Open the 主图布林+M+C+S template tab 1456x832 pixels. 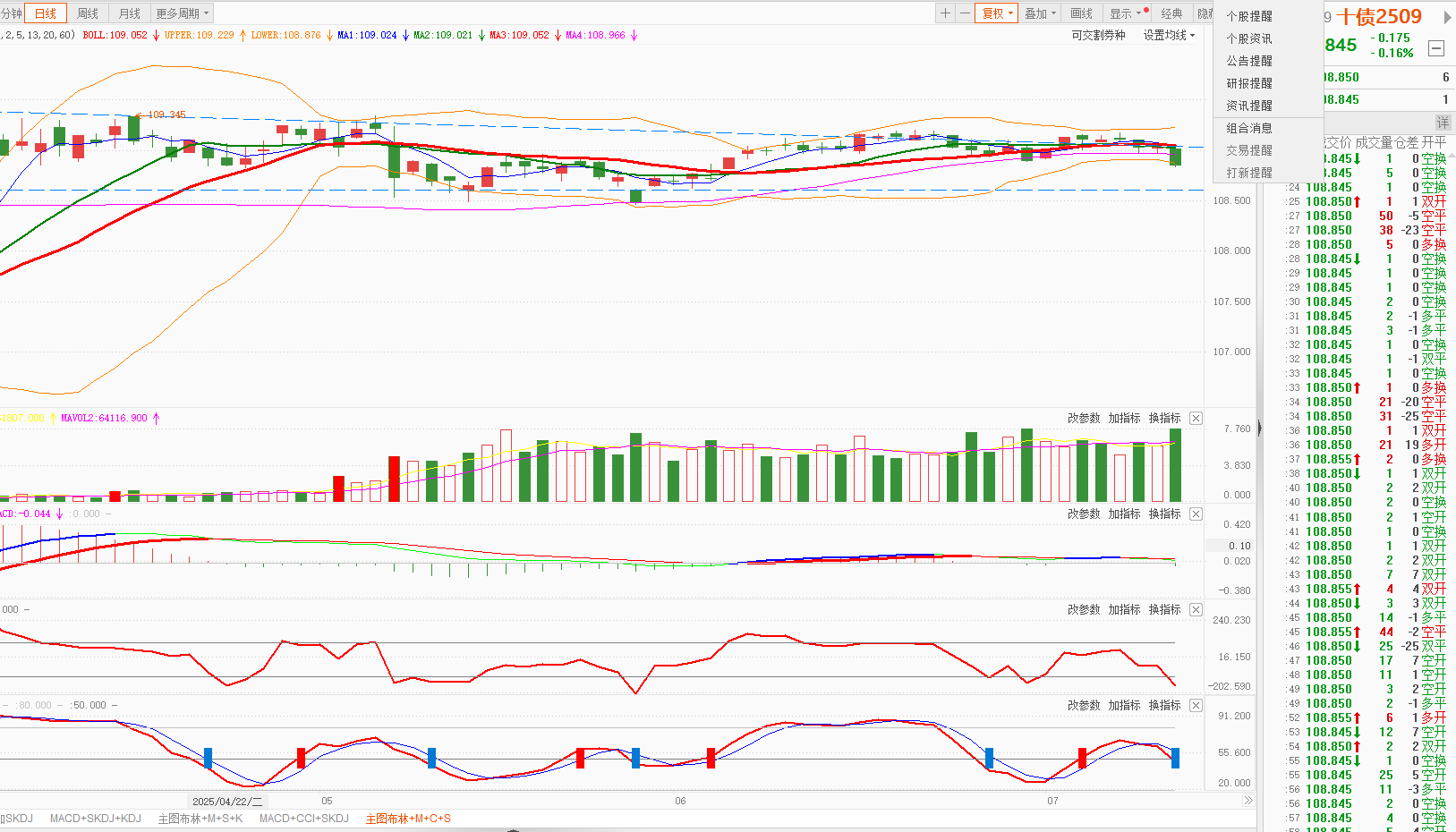pyautogui.click(x=408, y=819)
